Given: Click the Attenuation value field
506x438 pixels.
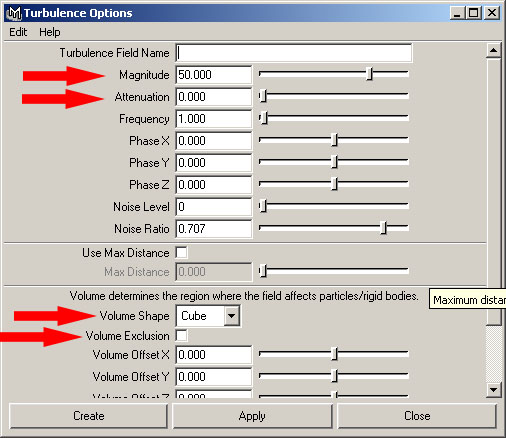Looking at the screenshot, I should (x=214, y=97).
